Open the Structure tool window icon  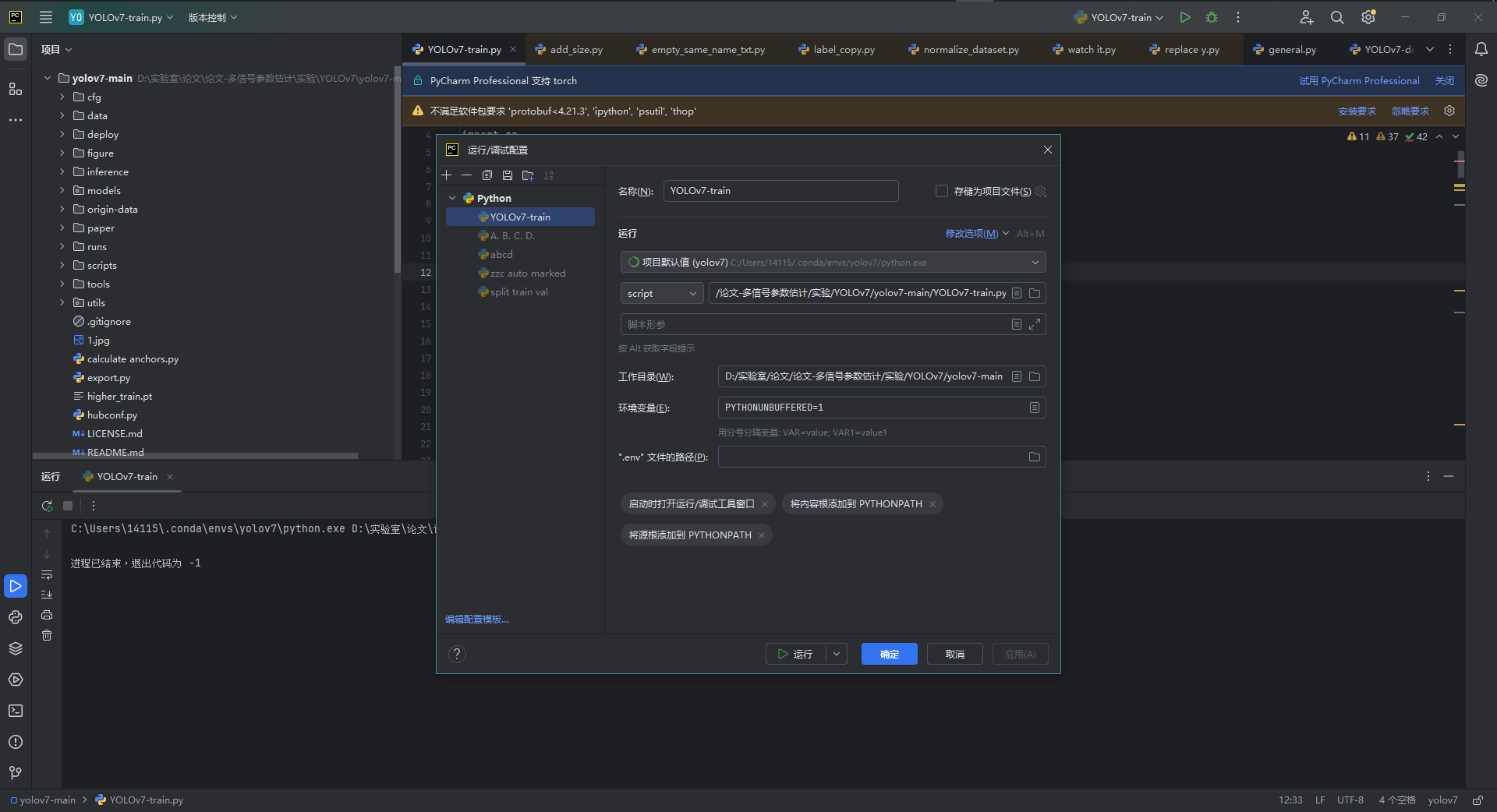tap(16, 89)
